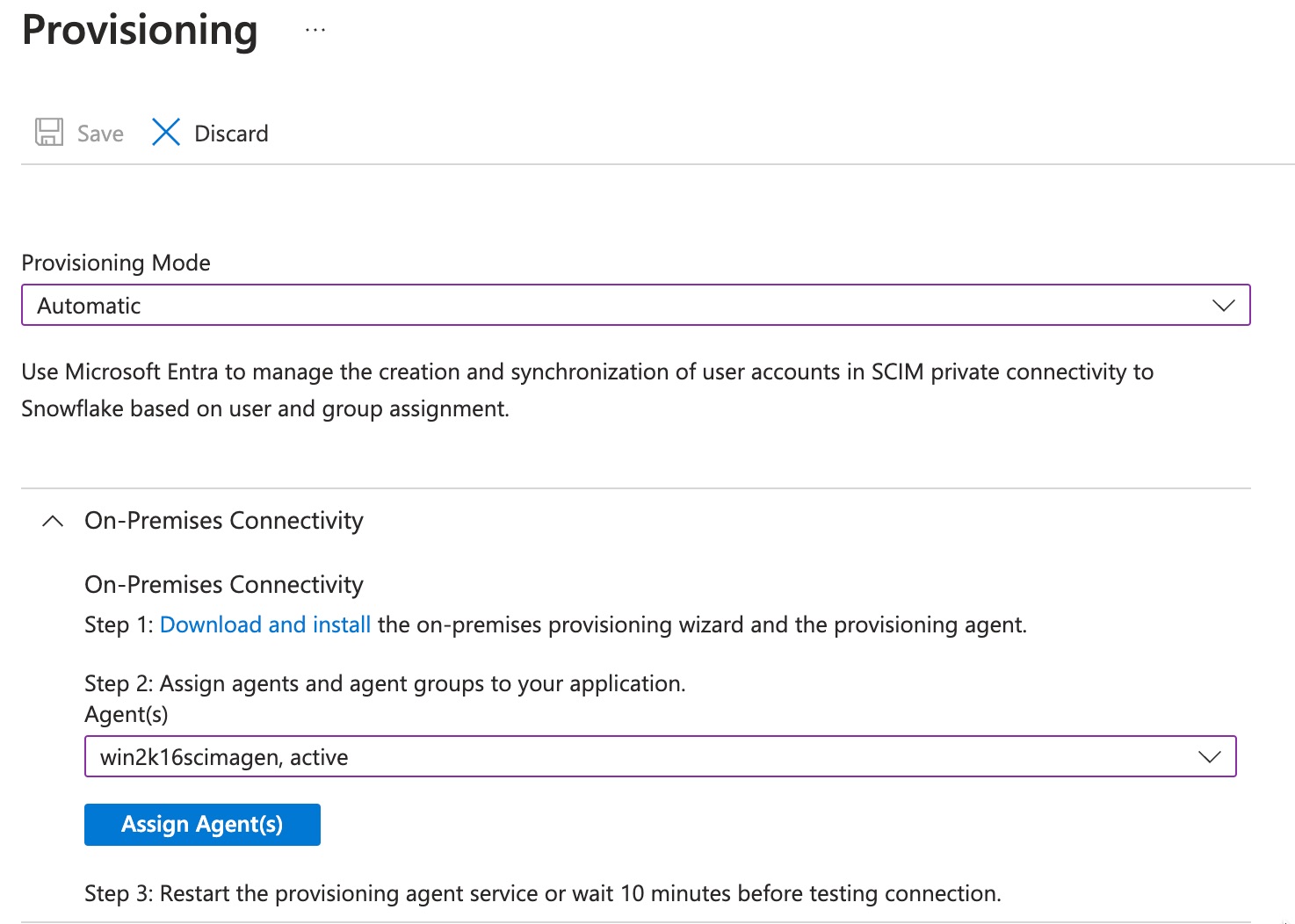1295x924 pixels.
Task: Click the Provisioning Mode dropdown chevron
Action: click(1224, 305)
